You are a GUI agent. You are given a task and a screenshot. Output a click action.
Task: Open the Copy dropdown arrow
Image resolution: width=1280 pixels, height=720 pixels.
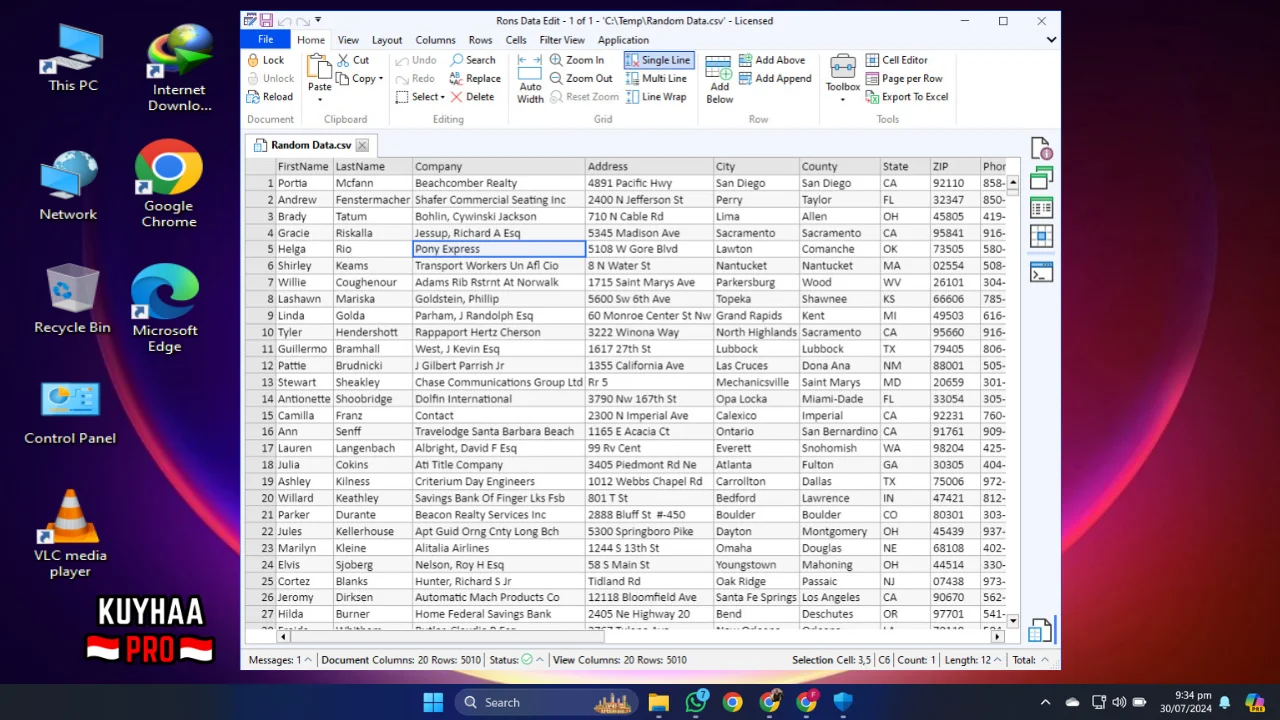[x=381, y=79]
